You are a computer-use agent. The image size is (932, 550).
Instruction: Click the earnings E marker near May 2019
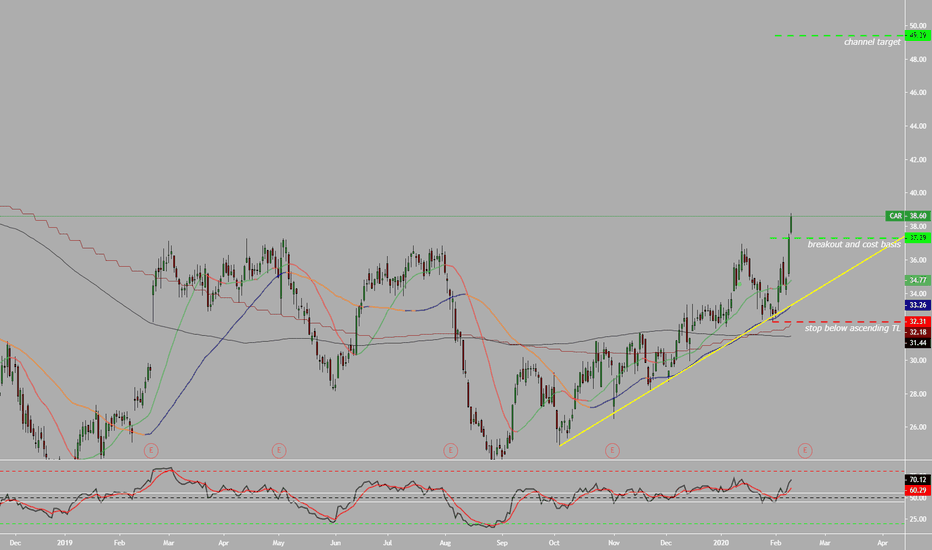279,451
